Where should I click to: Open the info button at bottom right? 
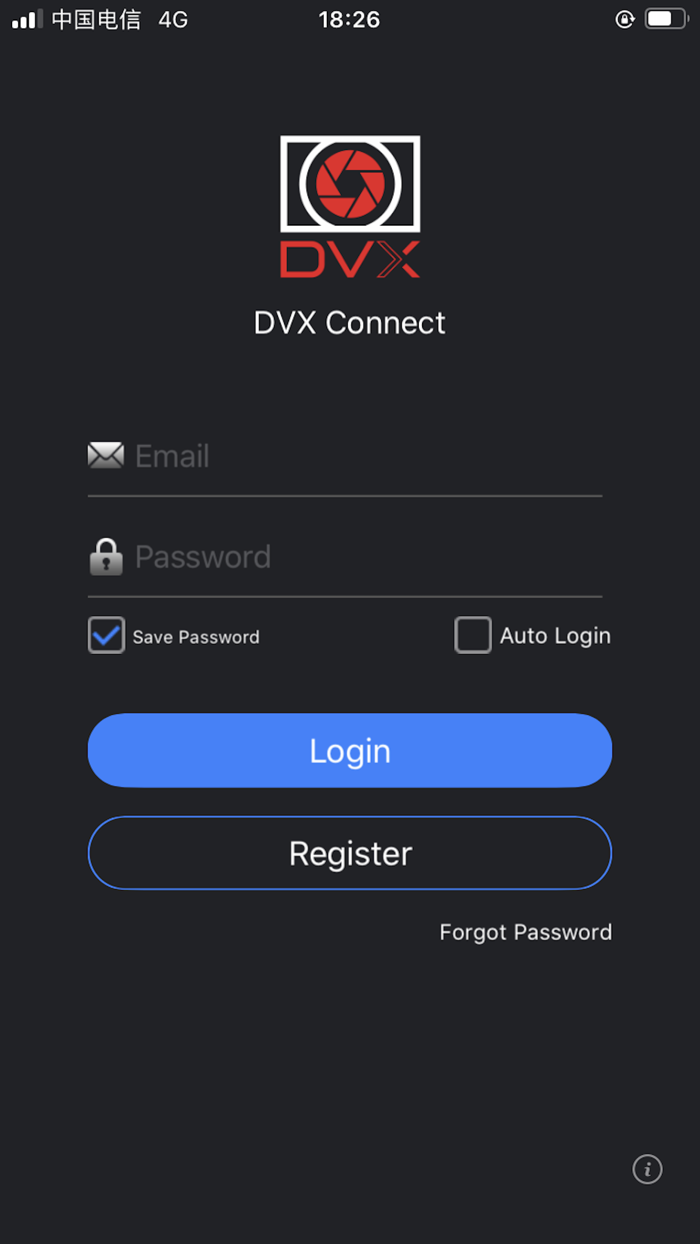(x=647, y=1169)
